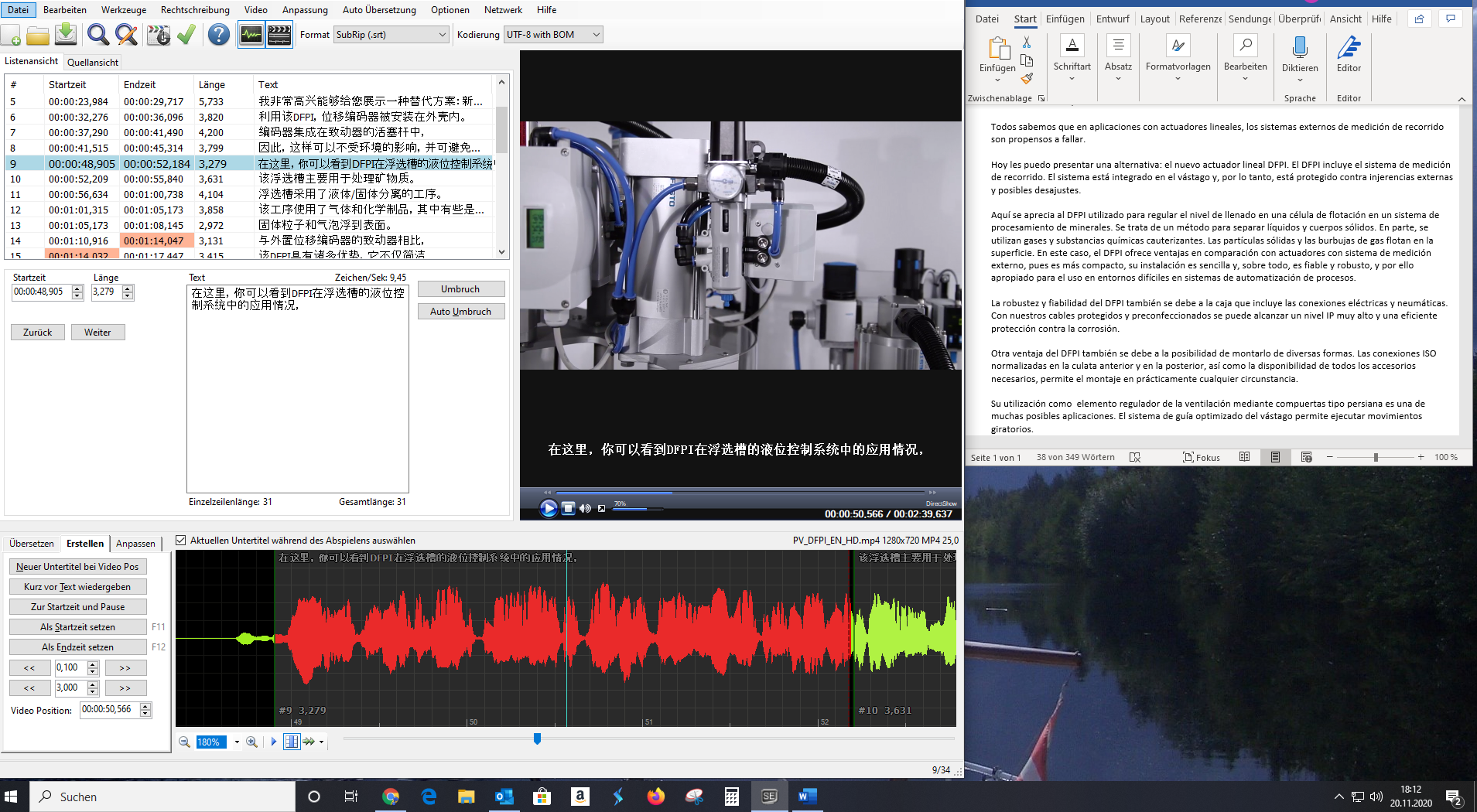Open the Format SubRip dropdown
Screen dimensions: 1477x812
pos(391,35)
